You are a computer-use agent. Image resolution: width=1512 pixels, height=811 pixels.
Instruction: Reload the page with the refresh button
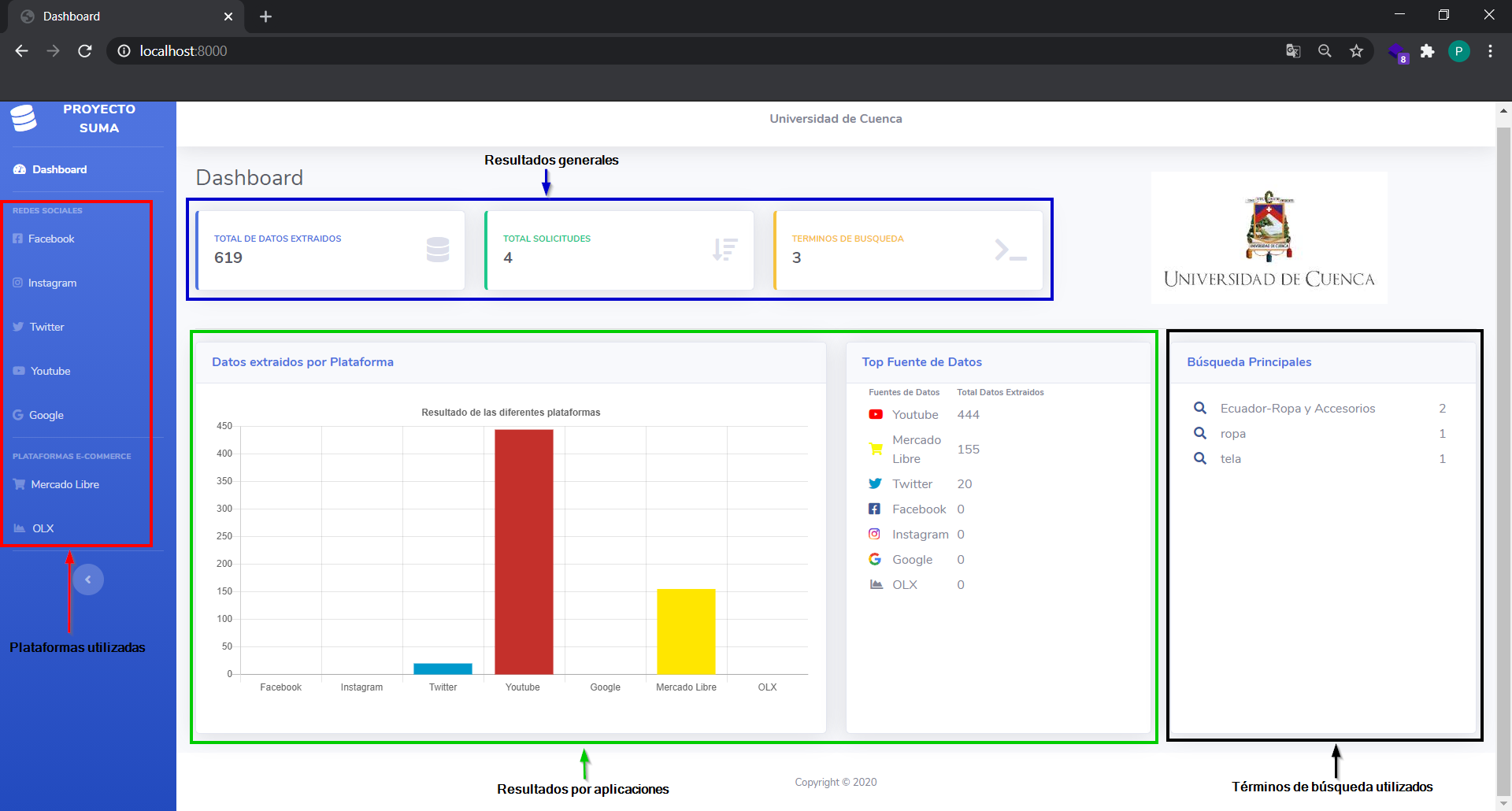[85, 50]
